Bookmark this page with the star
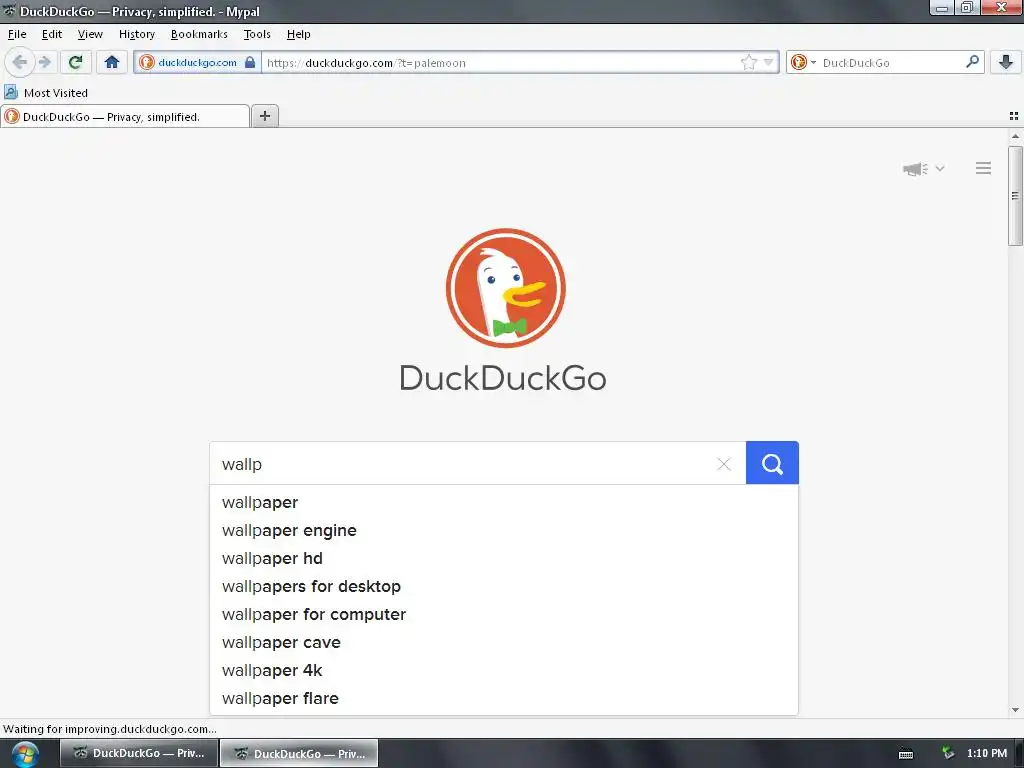1024x768 pixels. (x=748, y=63)
